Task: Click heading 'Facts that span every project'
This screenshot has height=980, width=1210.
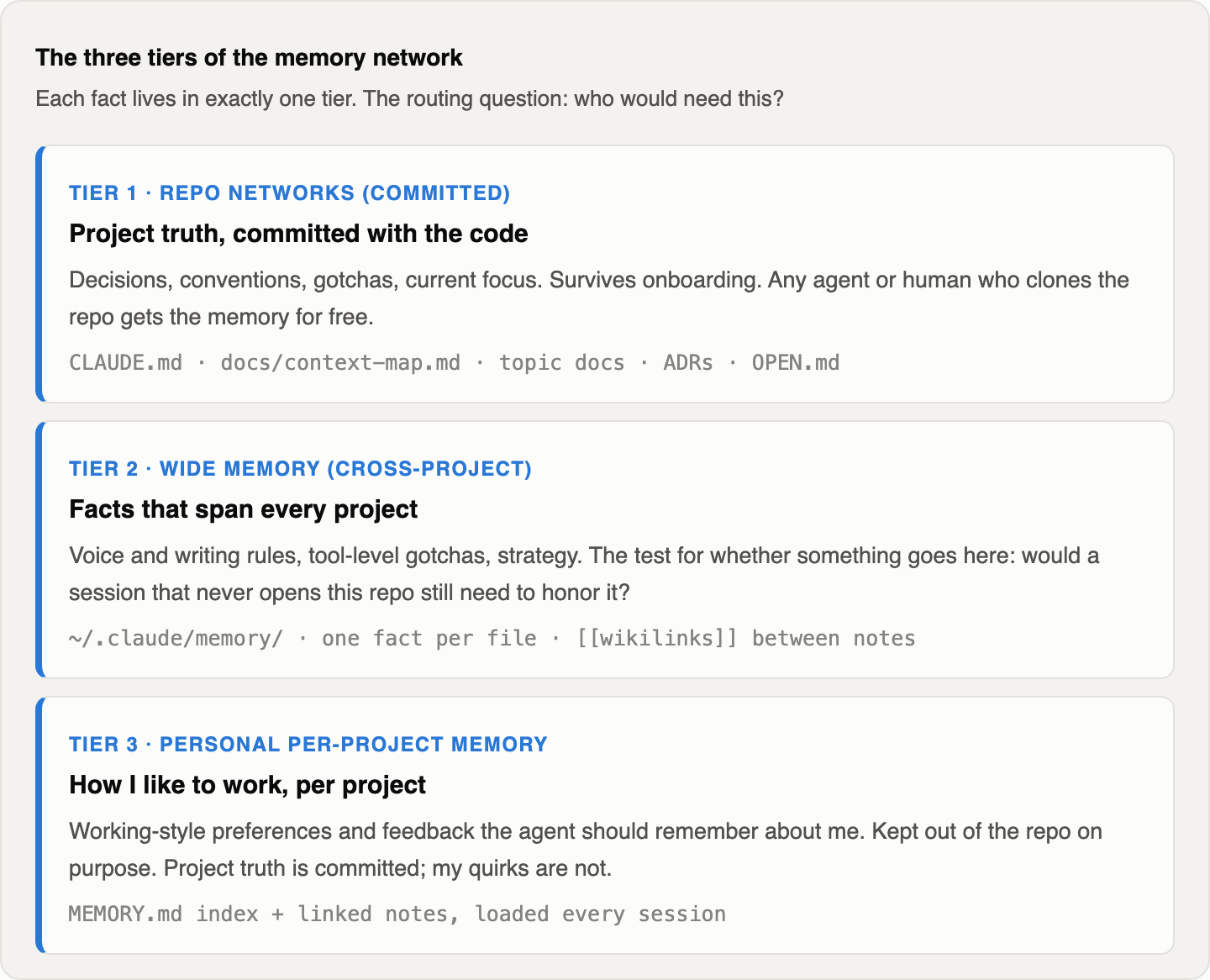Action: click(243, 508)
